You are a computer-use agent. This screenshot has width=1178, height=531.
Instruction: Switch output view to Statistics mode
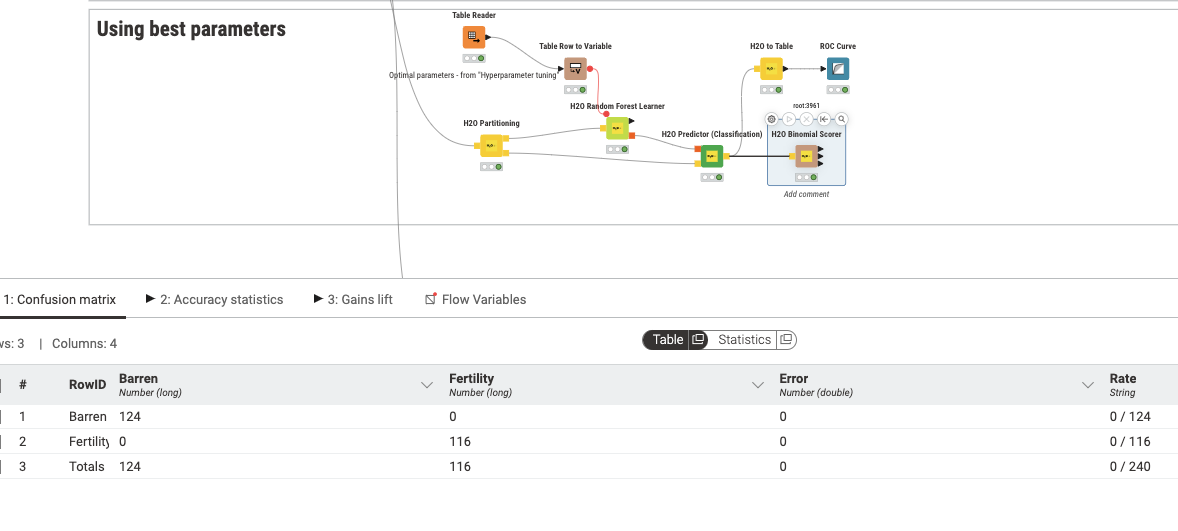(x=744, y=339)
